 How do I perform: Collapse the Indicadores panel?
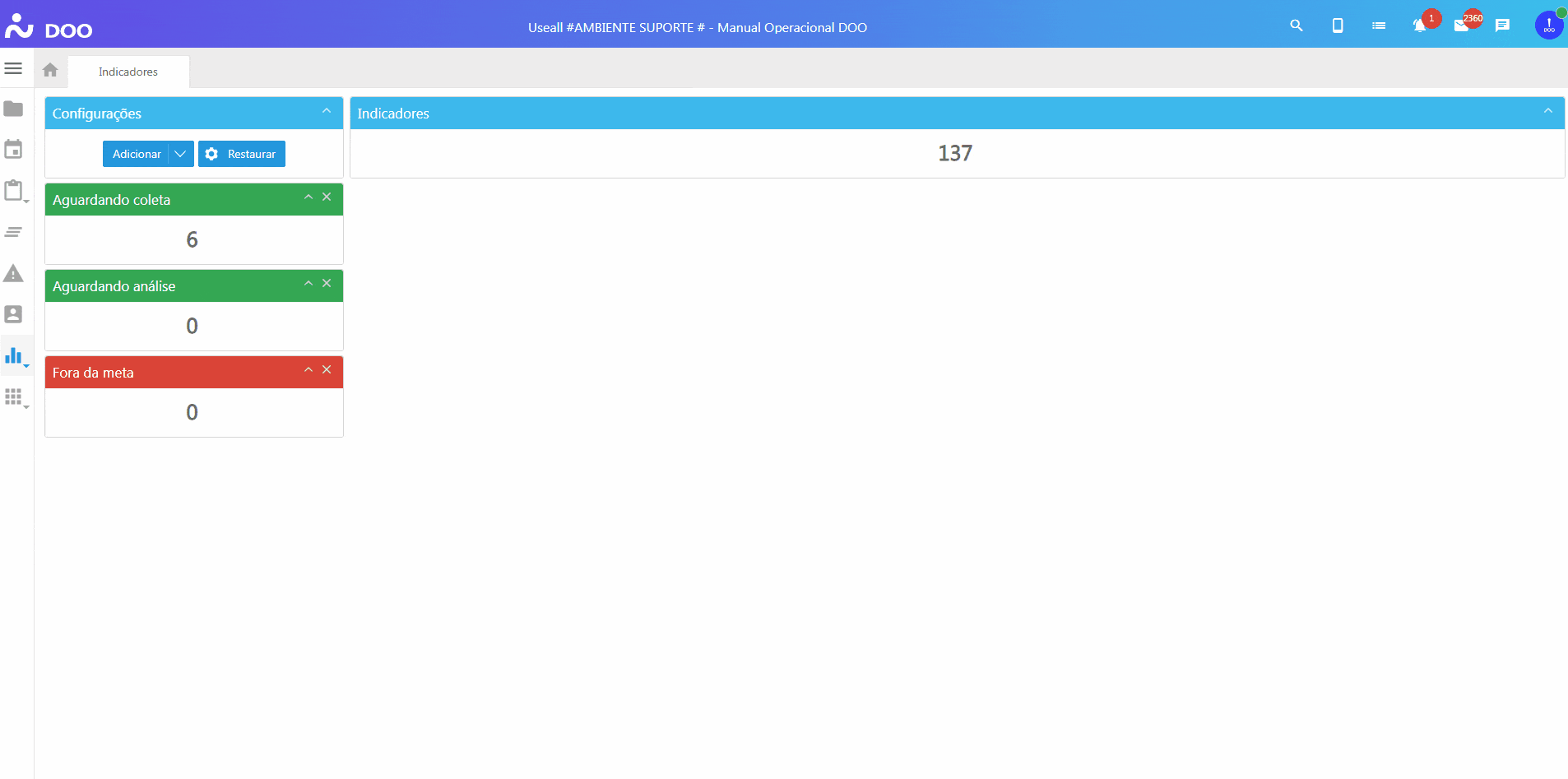[1547, 111]
